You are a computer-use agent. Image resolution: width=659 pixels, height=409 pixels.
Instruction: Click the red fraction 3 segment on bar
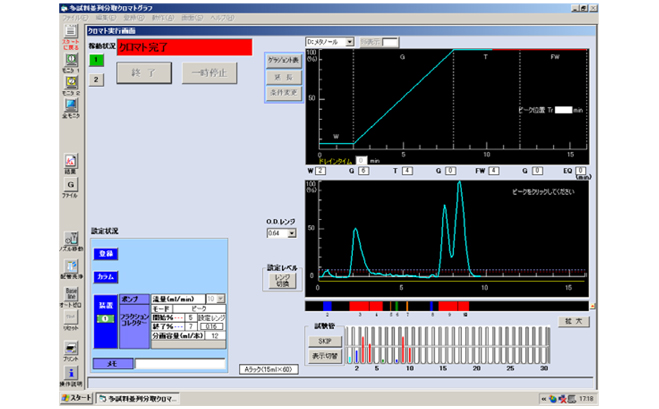(x=359, y=306)
